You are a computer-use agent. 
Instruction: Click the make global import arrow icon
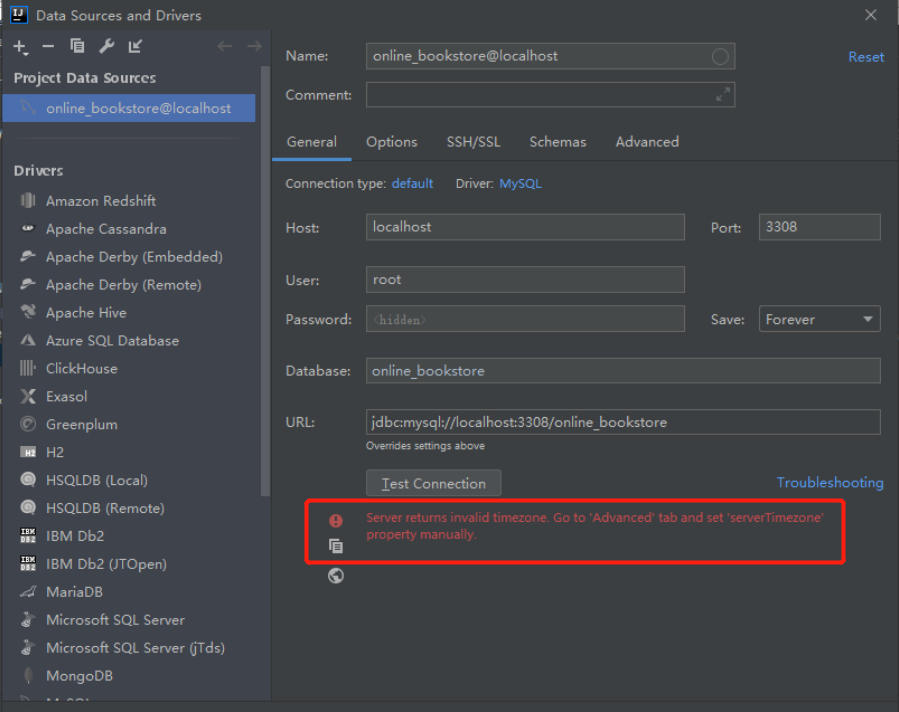135,46
